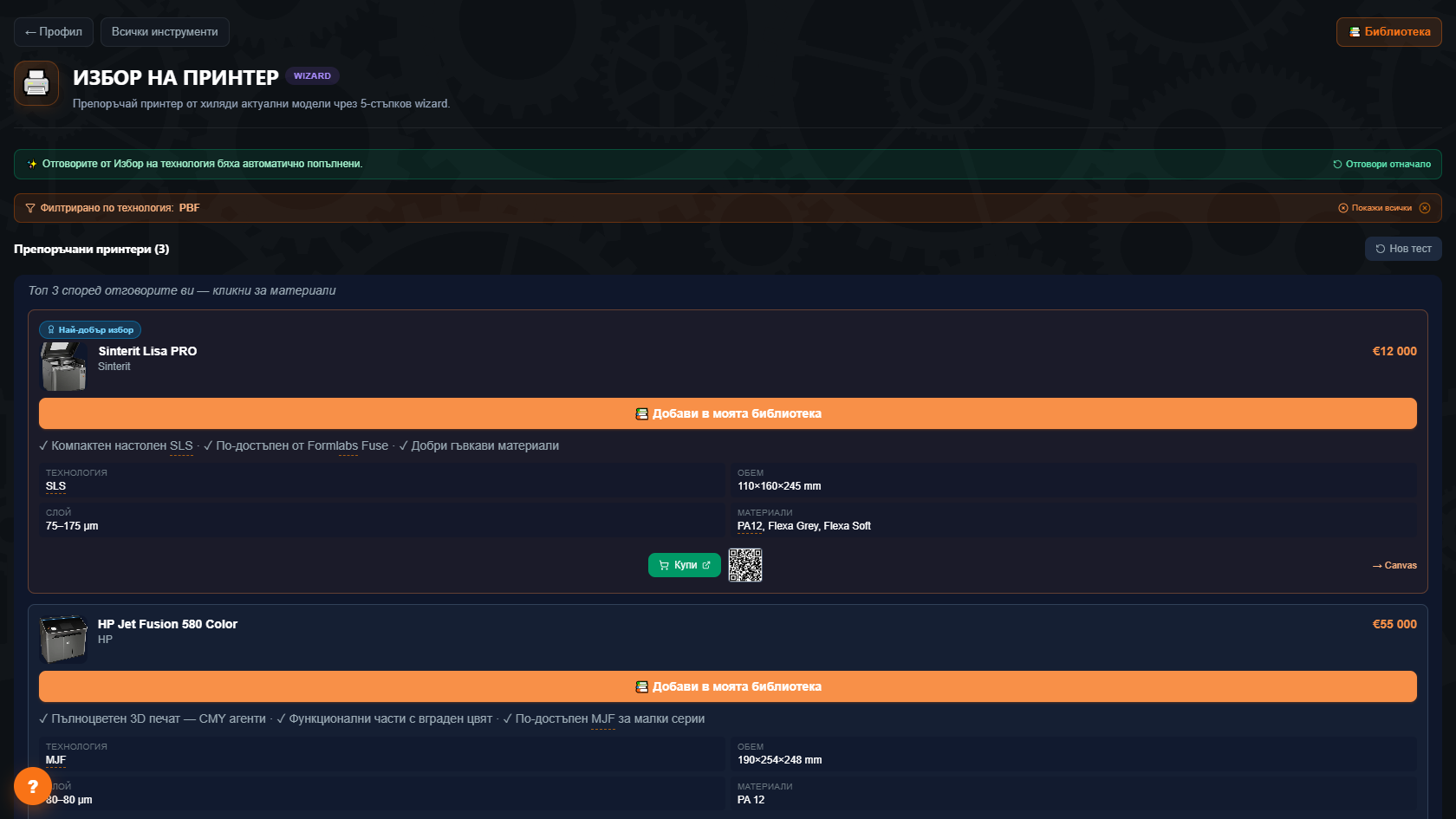Remove PBF filter with circled X icon
This screenshot has height=819, width=1456.
[1425, 208]
